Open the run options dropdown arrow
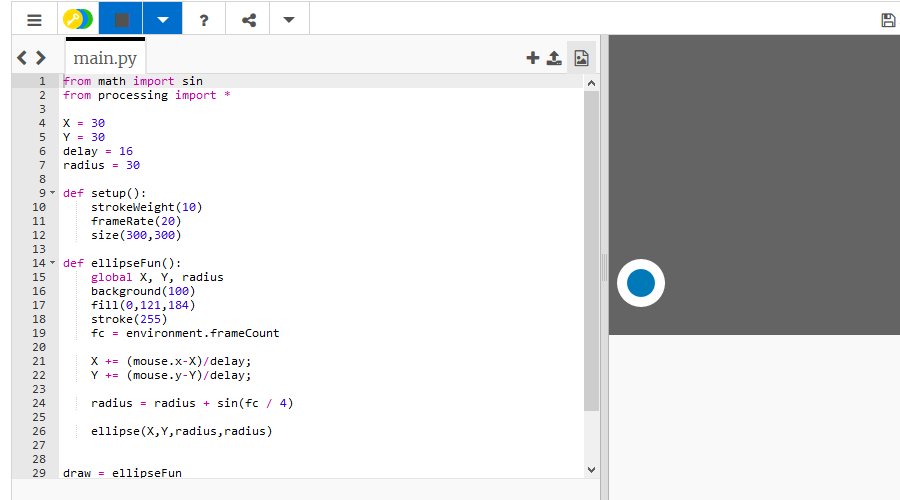The image size is (900, 500). pos(163,20)
